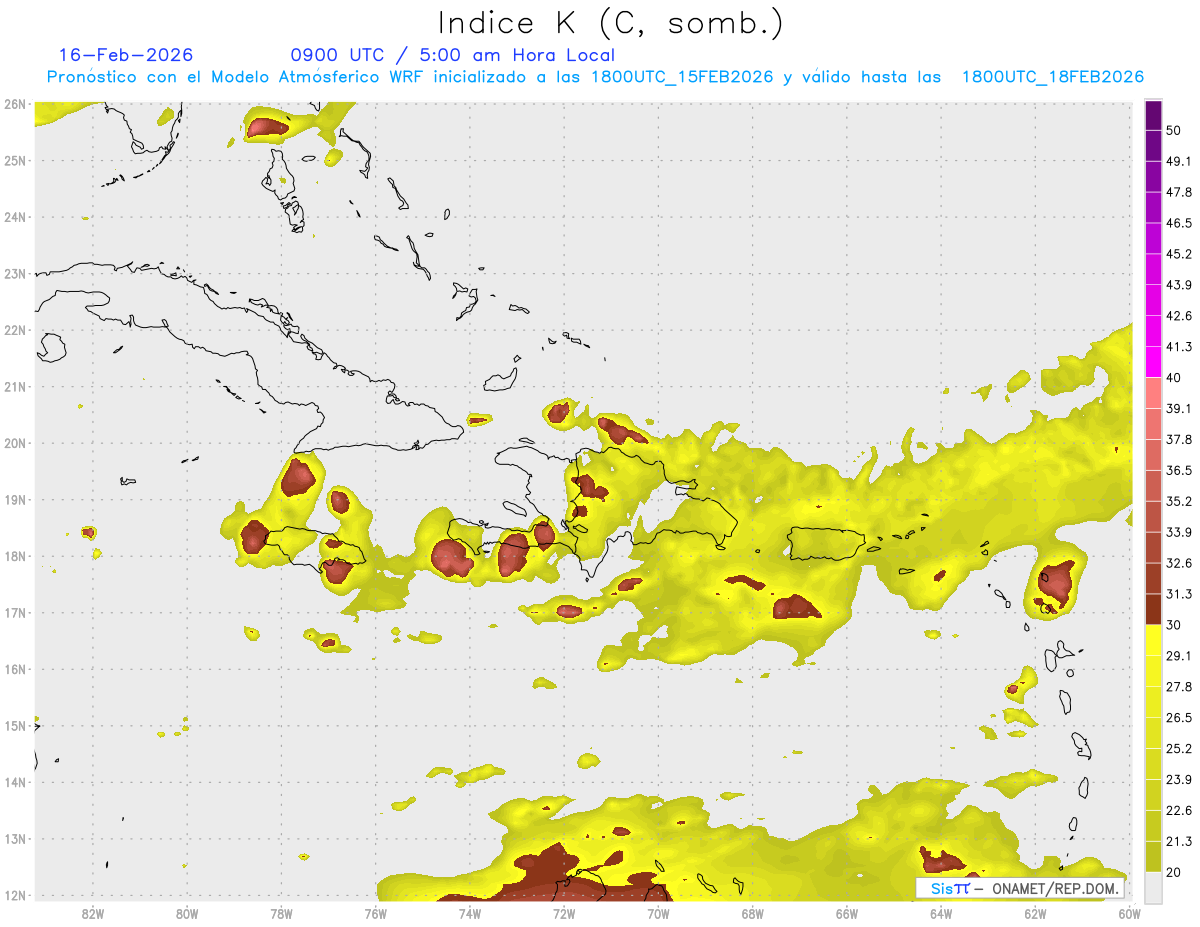Viewport: 1200px width, 927px height.
Task: Click the "19N" latitude label
Action: pos(14,499)
